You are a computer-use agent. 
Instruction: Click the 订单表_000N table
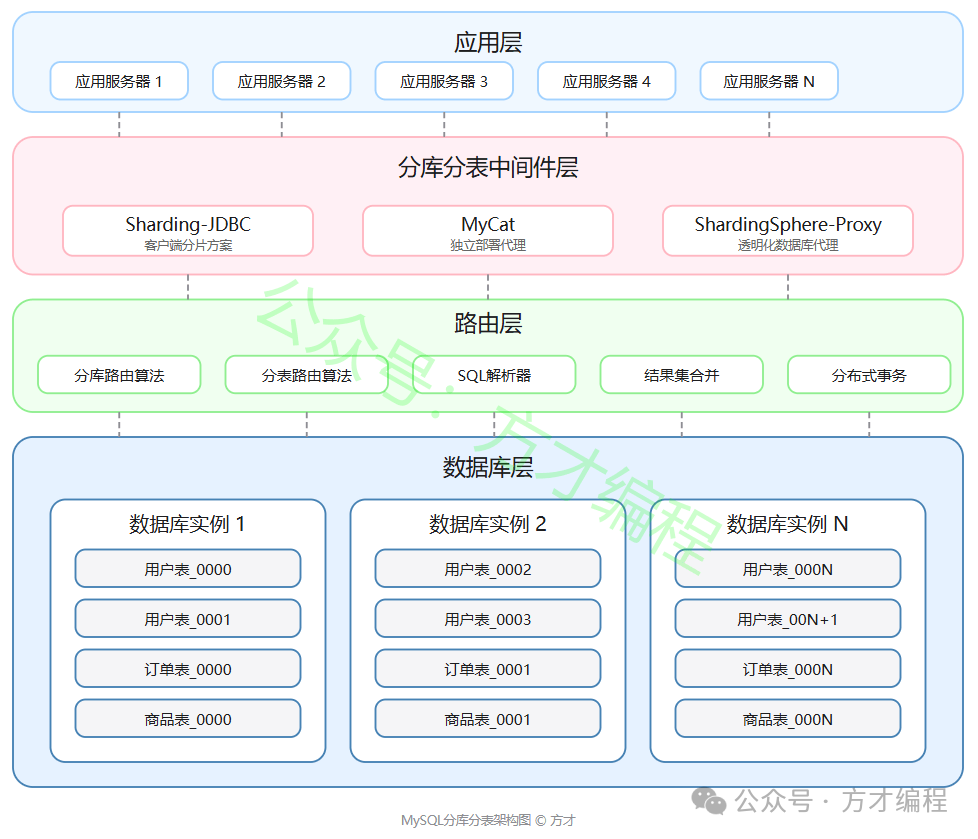coord(788,669)
